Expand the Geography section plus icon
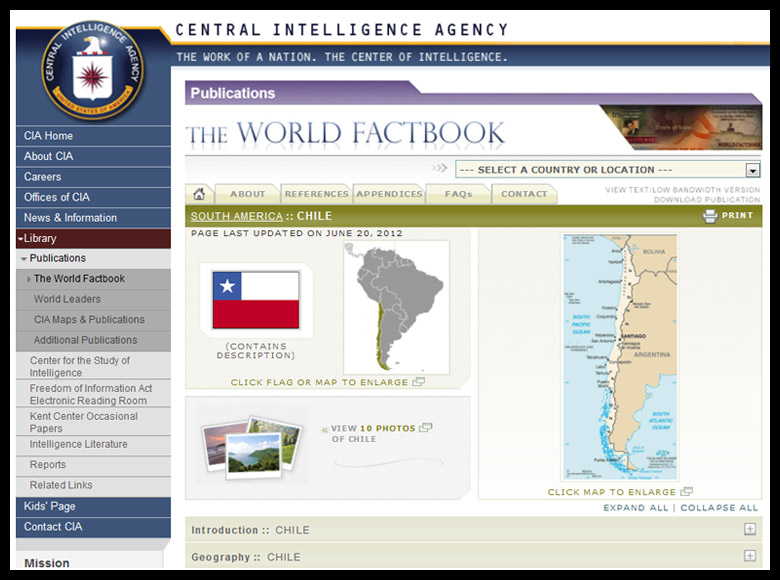Image resolution: width=780 pixels, height=580 pixels. point(749,556)
